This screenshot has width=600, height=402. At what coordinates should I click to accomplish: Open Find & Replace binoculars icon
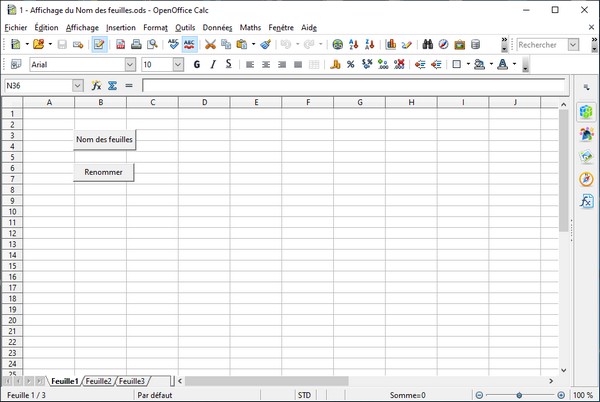pyautogui.click(x=427, y=45)
